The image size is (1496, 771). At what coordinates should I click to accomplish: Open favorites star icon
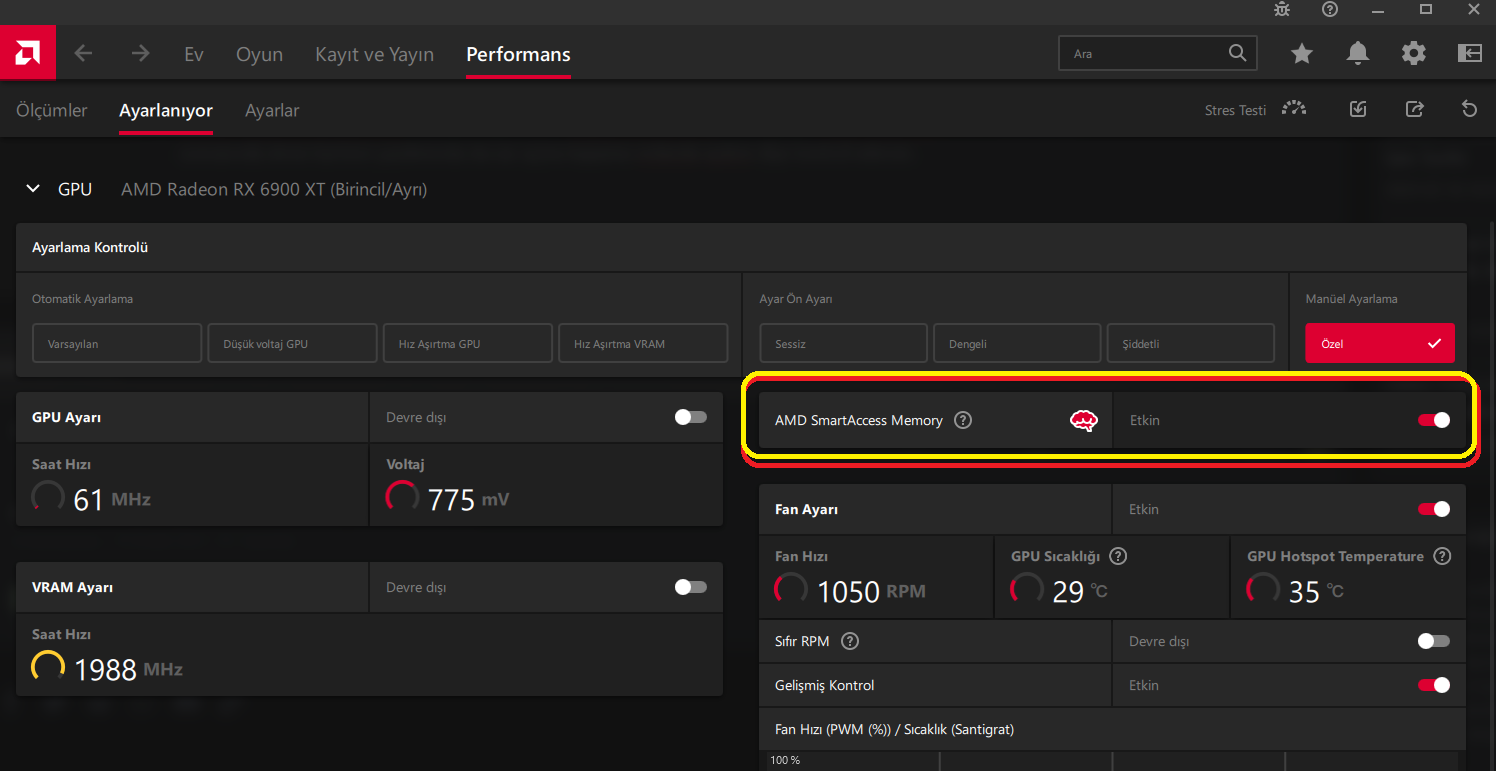[1302, 53]
